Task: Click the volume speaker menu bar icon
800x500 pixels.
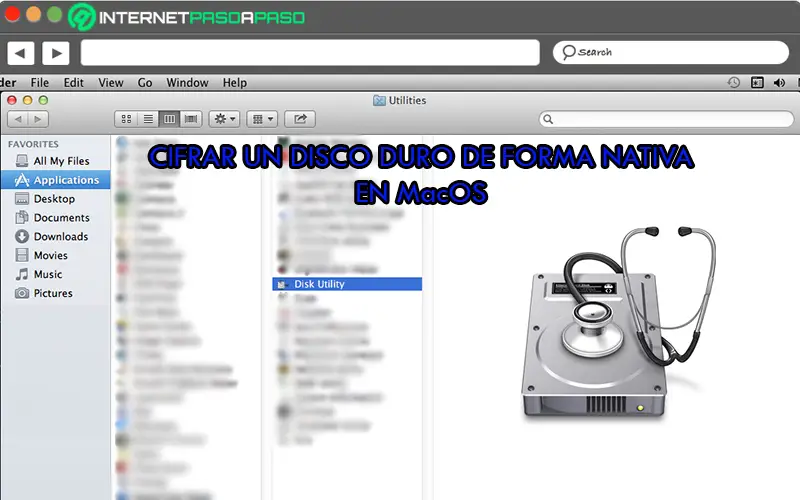Action: [779, 83]
